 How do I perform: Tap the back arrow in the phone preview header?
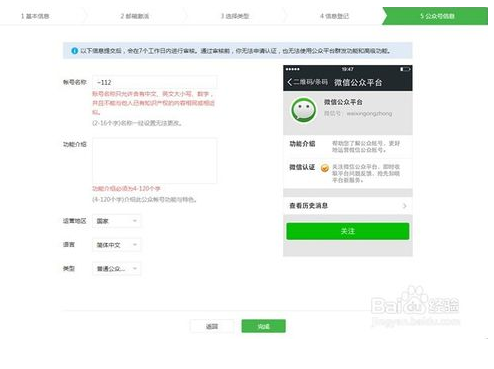click(290, 82)
